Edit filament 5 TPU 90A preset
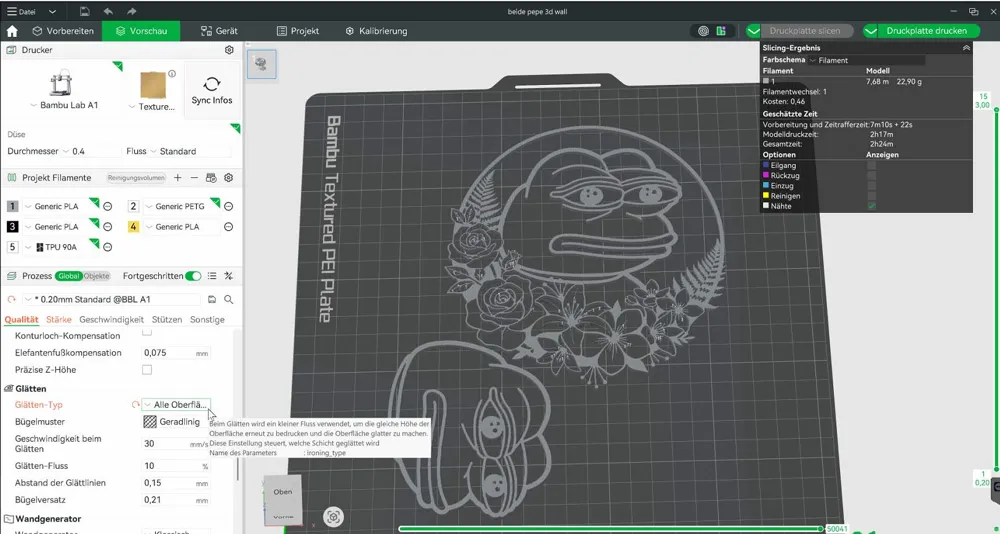The height and width of the screenshot is (534, 1000). pos(107,247)
